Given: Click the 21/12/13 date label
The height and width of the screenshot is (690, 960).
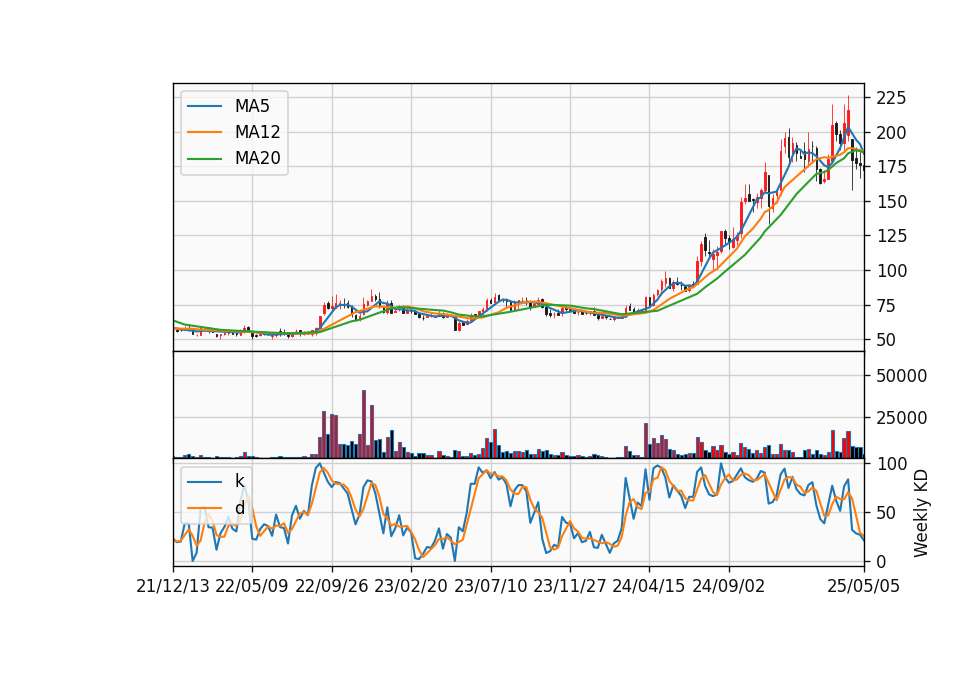Looking at the screenshot, I should tap(173, 586).
